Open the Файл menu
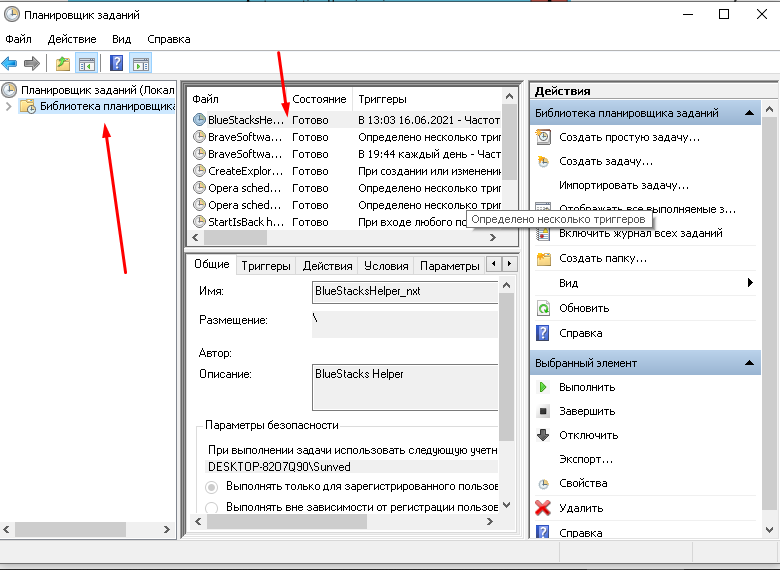This screenshot has width=780, height=570. (x=18, y=39)
